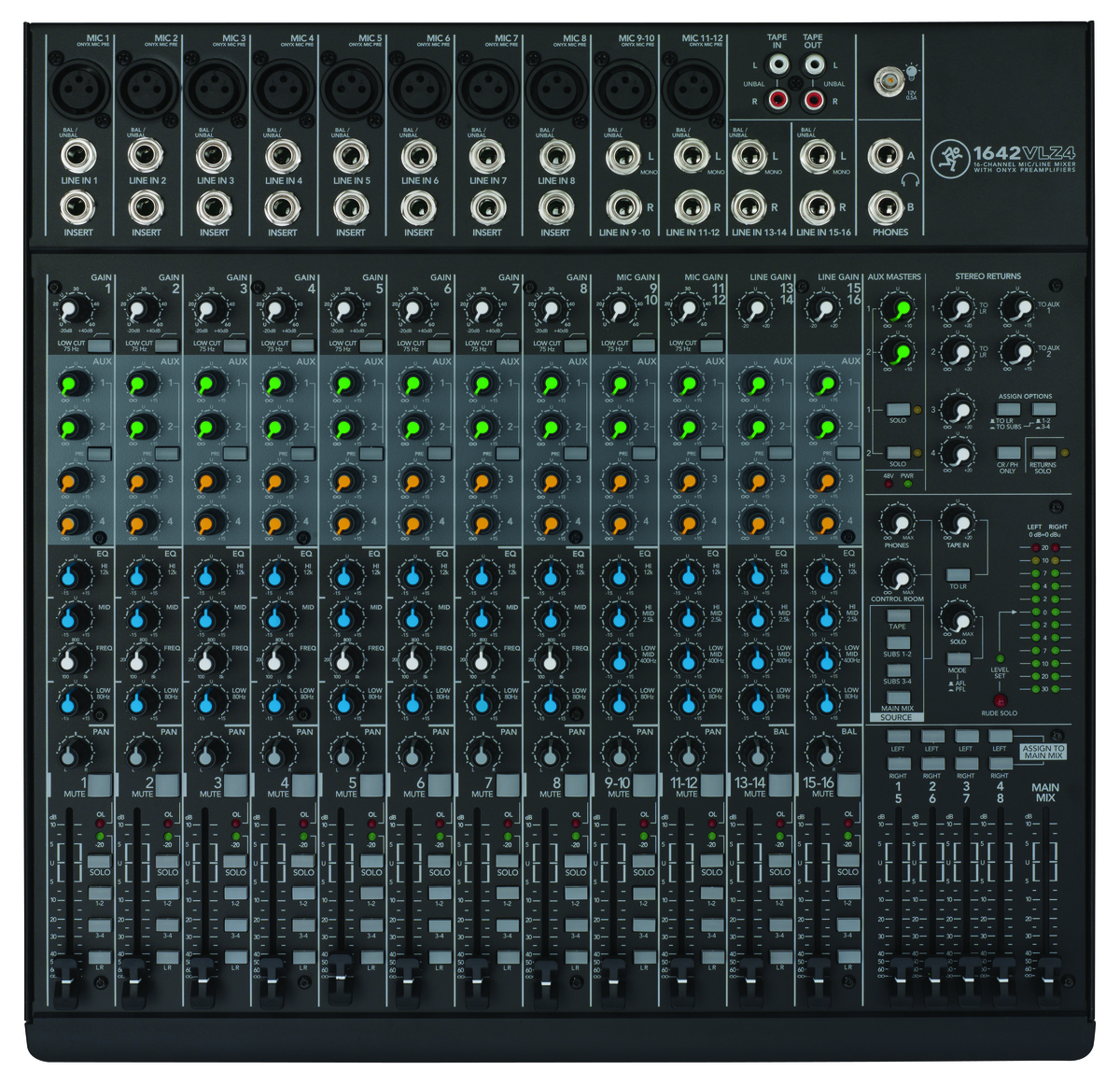The image size is (1120, 1085).
Task: Click the channel 5 HI 12k EQ knob
Action: pos(344,575)
